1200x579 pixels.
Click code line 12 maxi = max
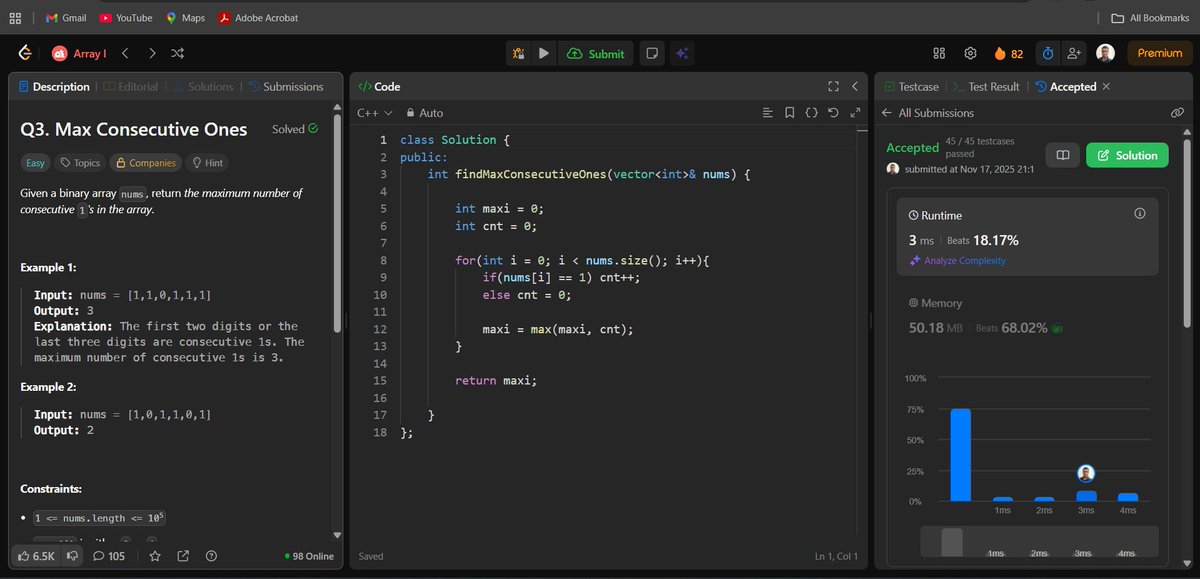point(558,329)
